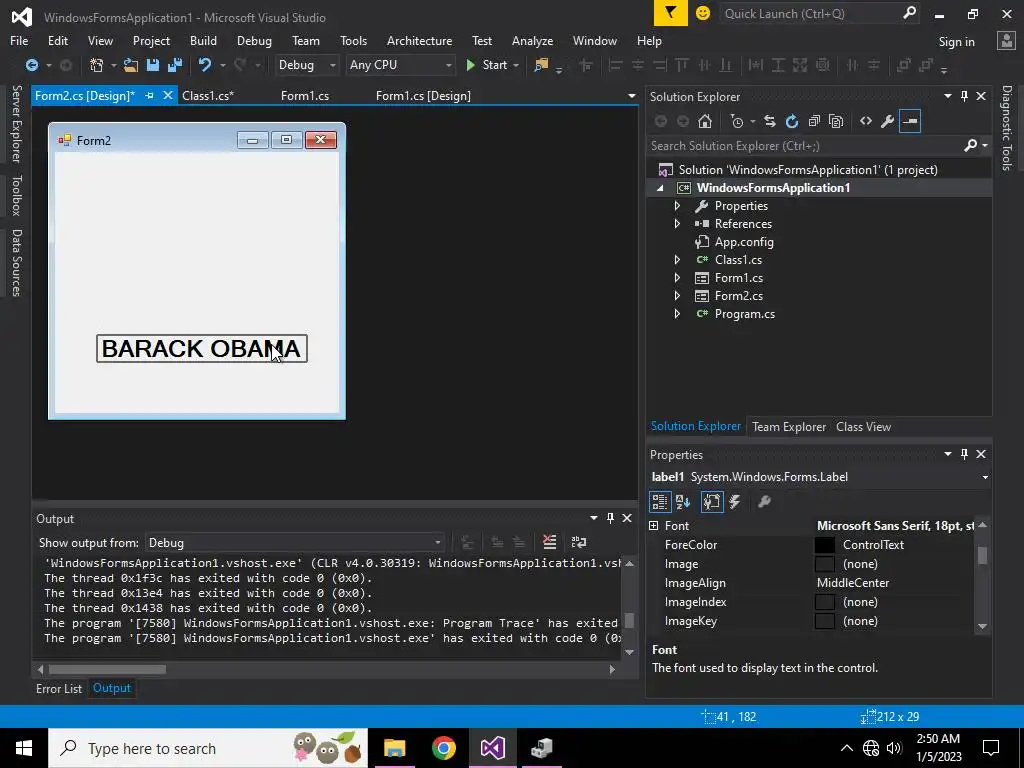Toggle Alphabetical sort in Properties panel
The width and height of the screenshot is (1024, 768).
(683, 502)
